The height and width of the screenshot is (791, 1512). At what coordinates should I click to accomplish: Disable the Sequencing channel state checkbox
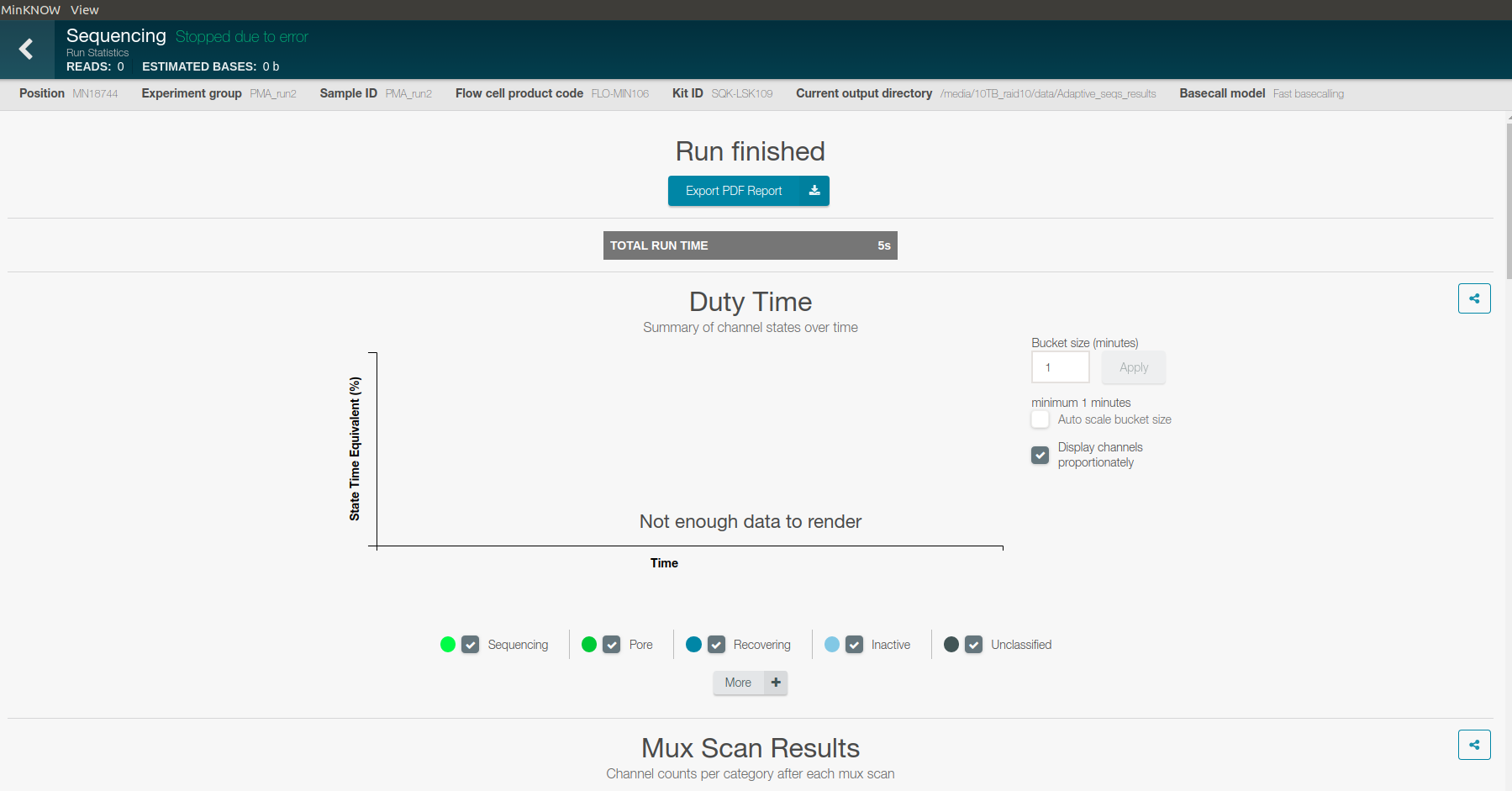coord(469,644)
